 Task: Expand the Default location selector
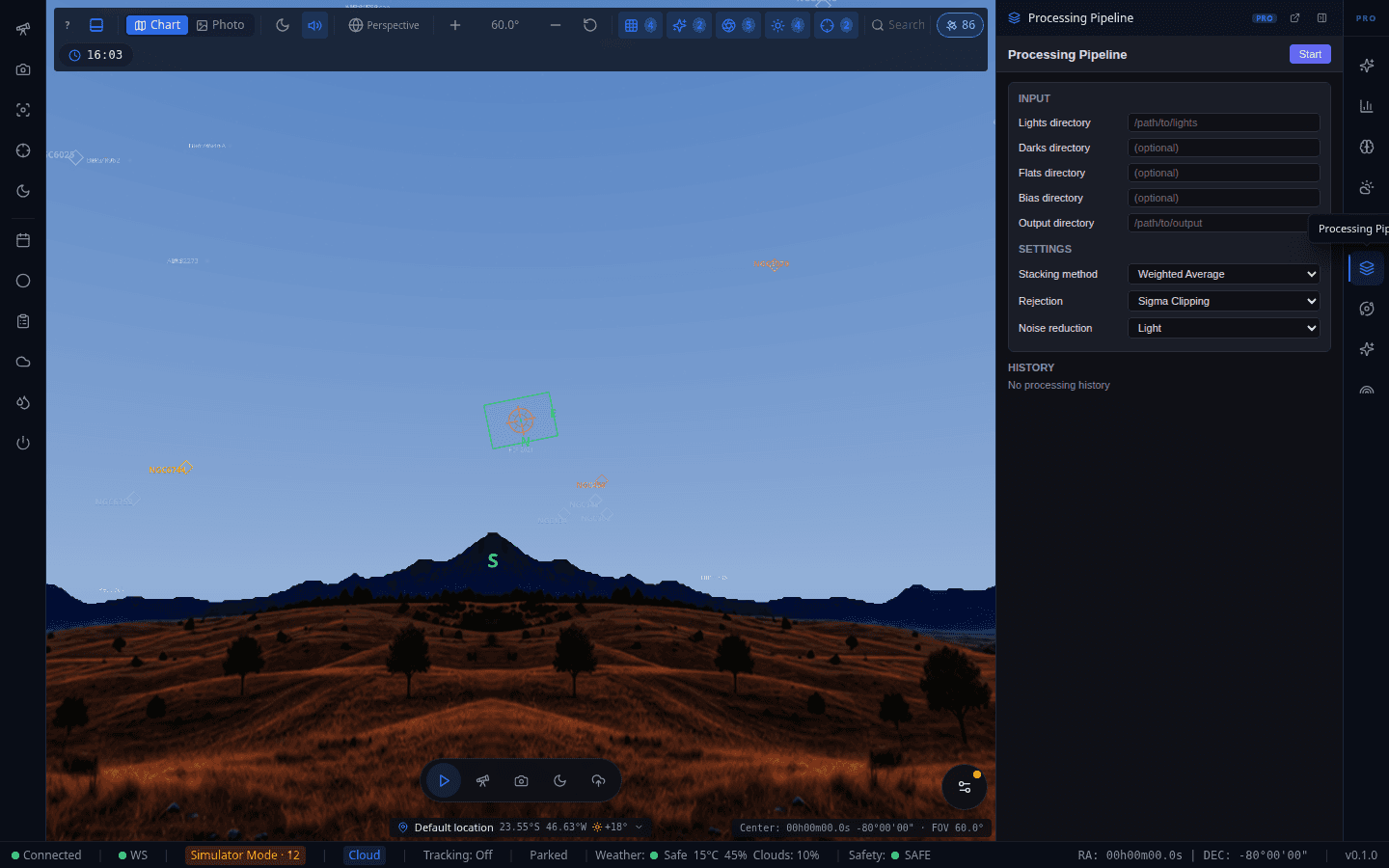pos(520,827)
